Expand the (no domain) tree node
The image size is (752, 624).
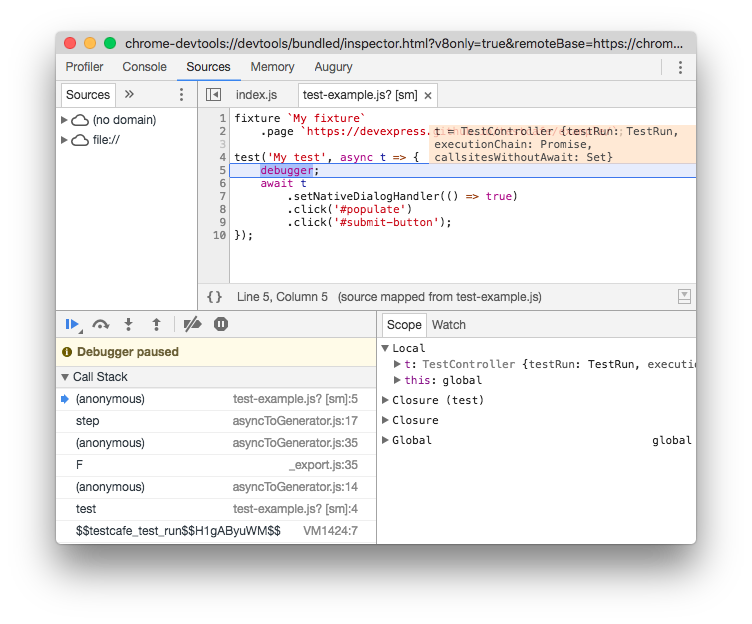[x=65, y=120]
